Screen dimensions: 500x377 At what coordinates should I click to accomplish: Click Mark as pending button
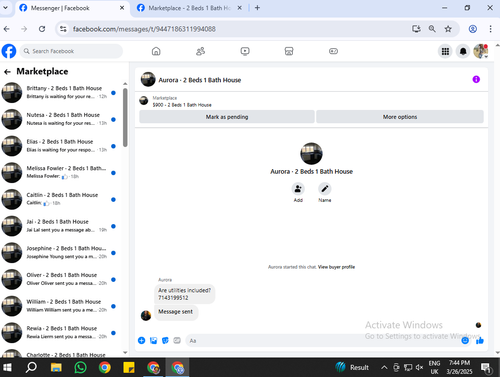pyautogui.click(x=227, y=117)
